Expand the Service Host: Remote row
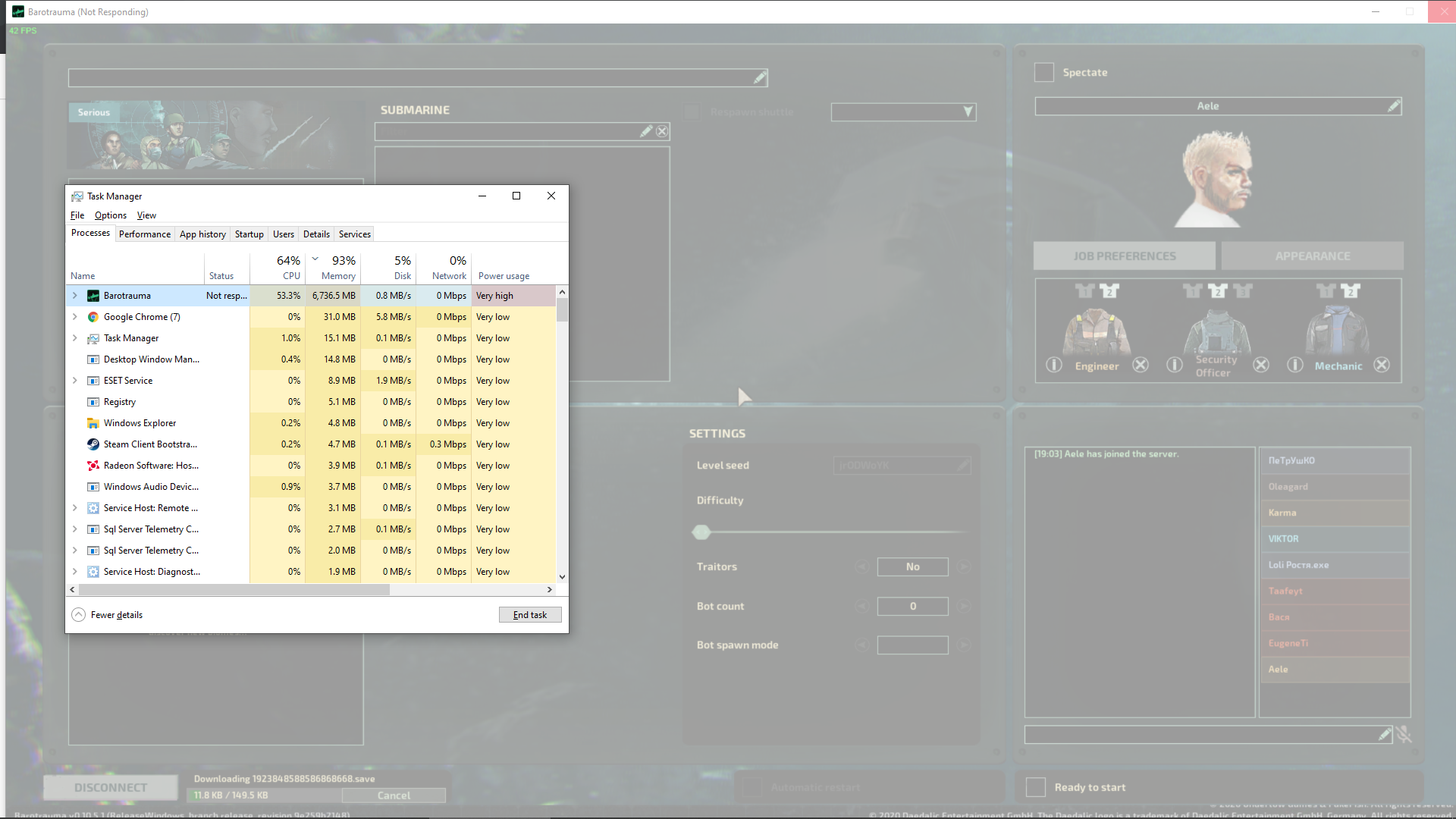1456x819 pixels. click(x=74, y=508)
